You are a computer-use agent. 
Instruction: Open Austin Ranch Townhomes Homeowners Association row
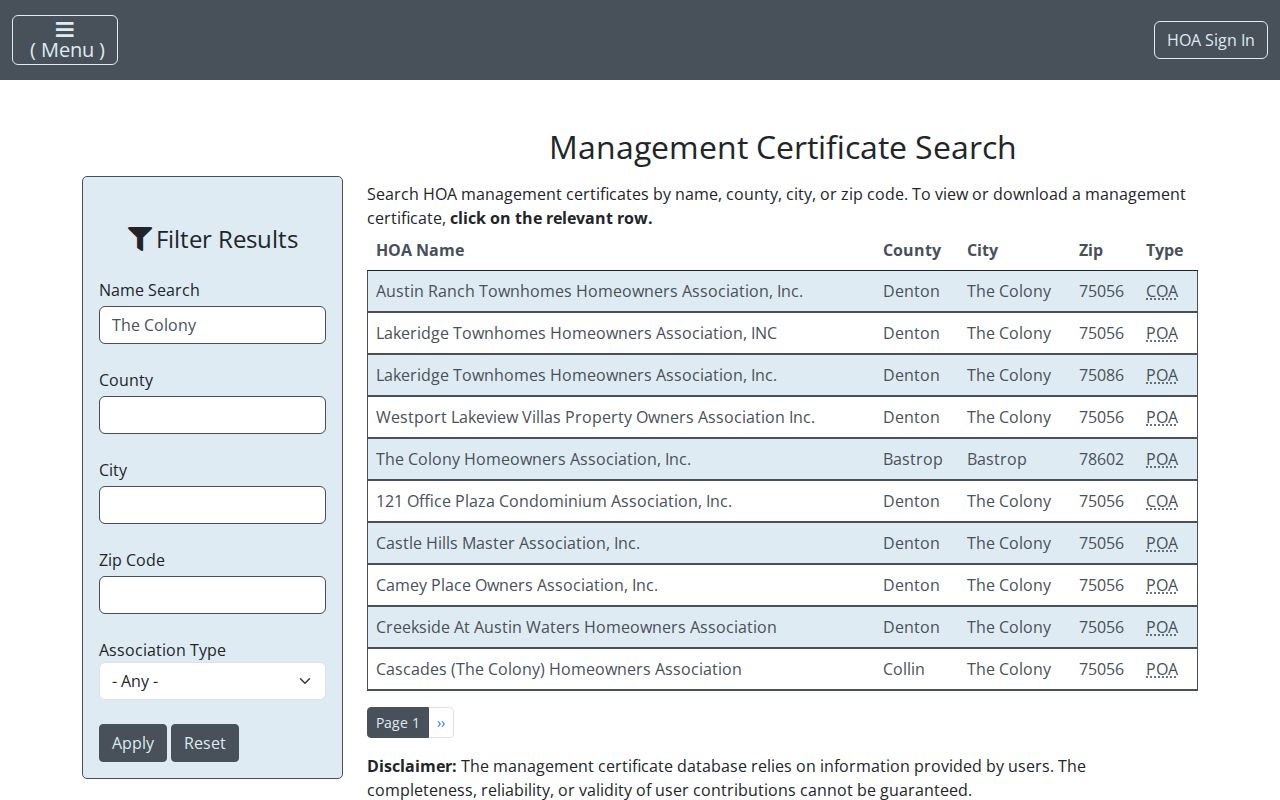pos(782,291)
